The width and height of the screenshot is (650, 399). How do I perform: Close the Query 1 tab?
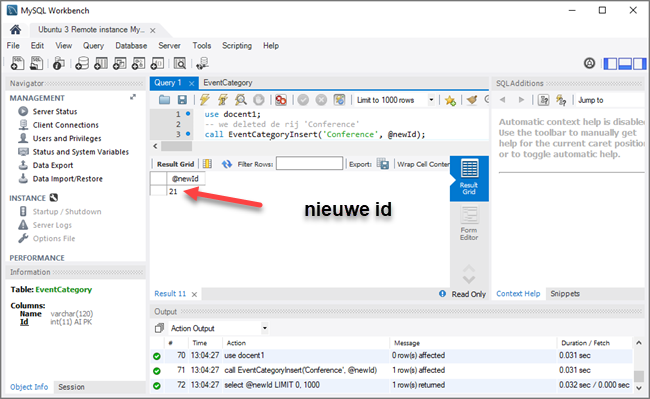point(191,83)
